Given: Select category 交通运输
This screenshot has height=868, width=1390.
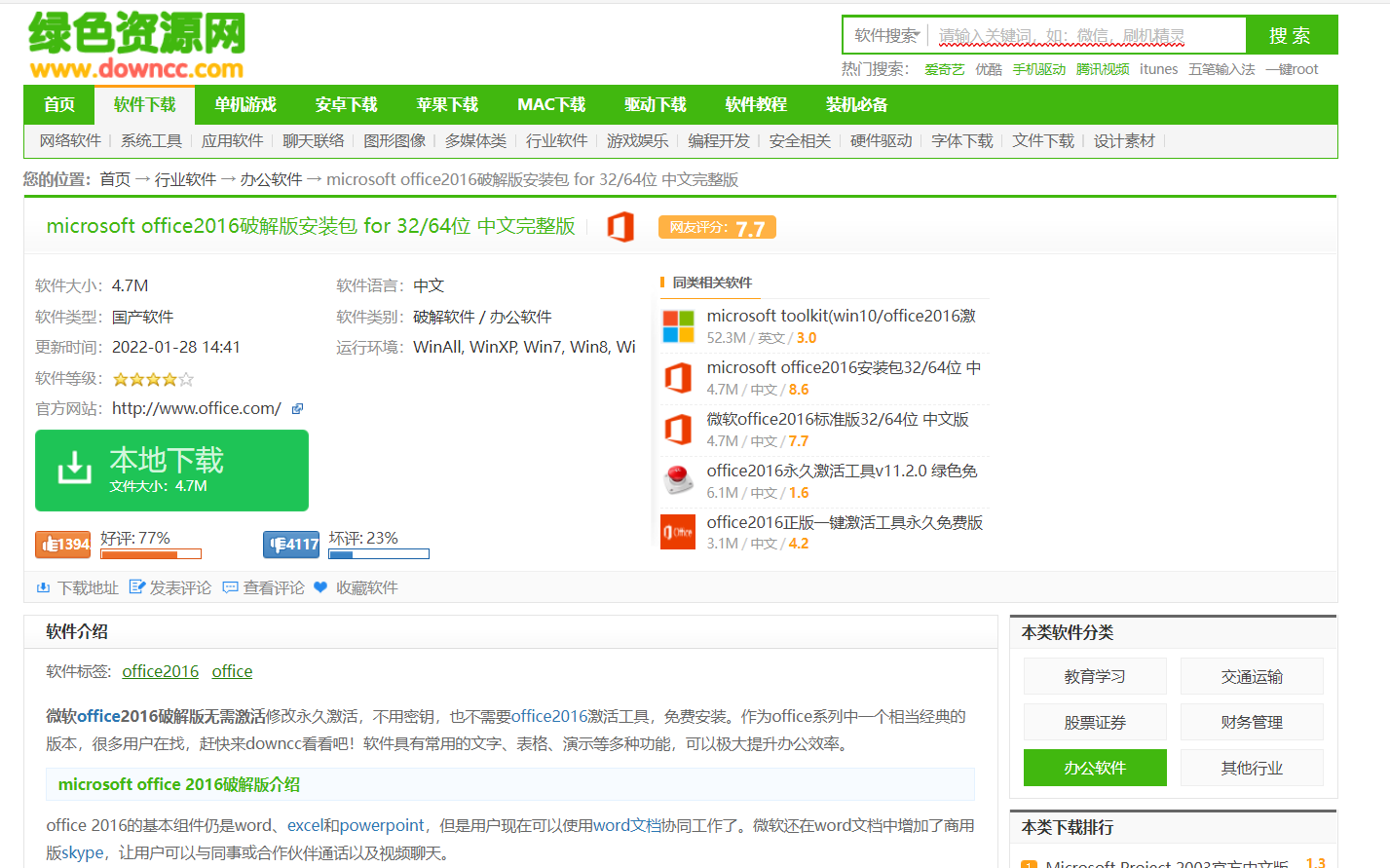Looking at the screenshot, I should click(x=1252, y=676).
